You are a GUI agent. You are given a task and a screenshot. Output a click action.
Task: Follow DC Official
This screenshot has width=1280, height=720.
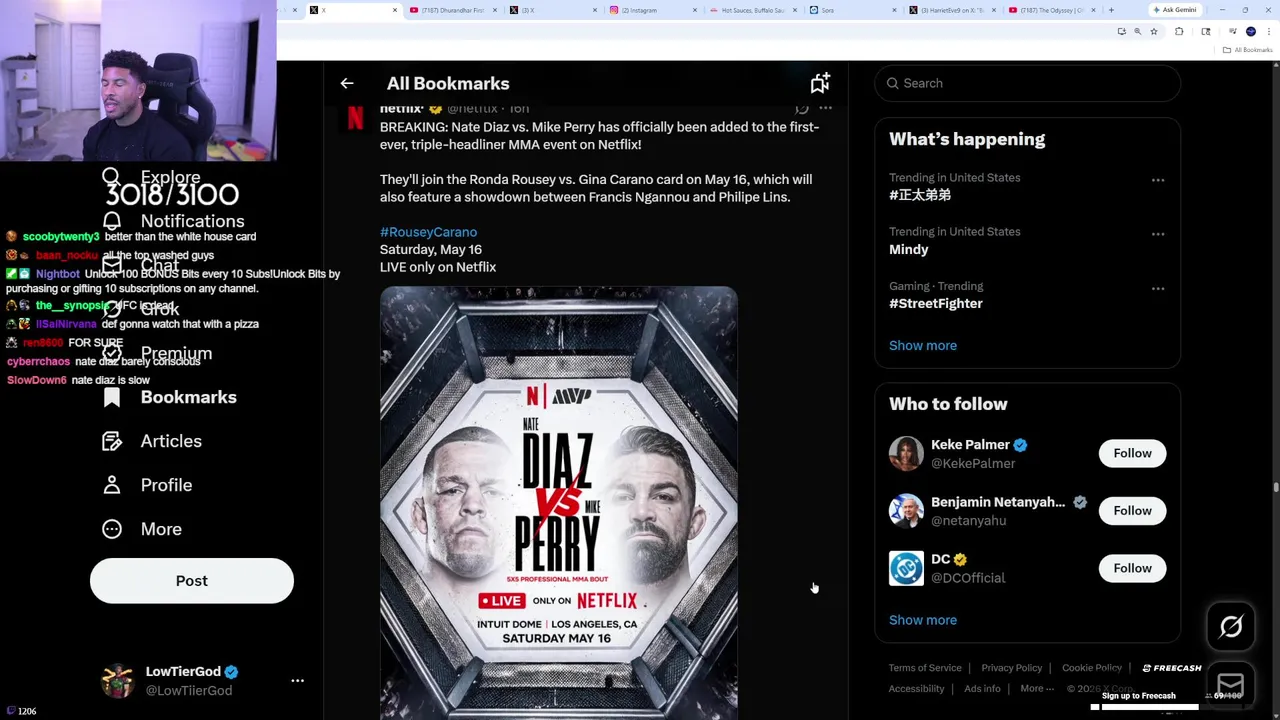pos(1132,568)
